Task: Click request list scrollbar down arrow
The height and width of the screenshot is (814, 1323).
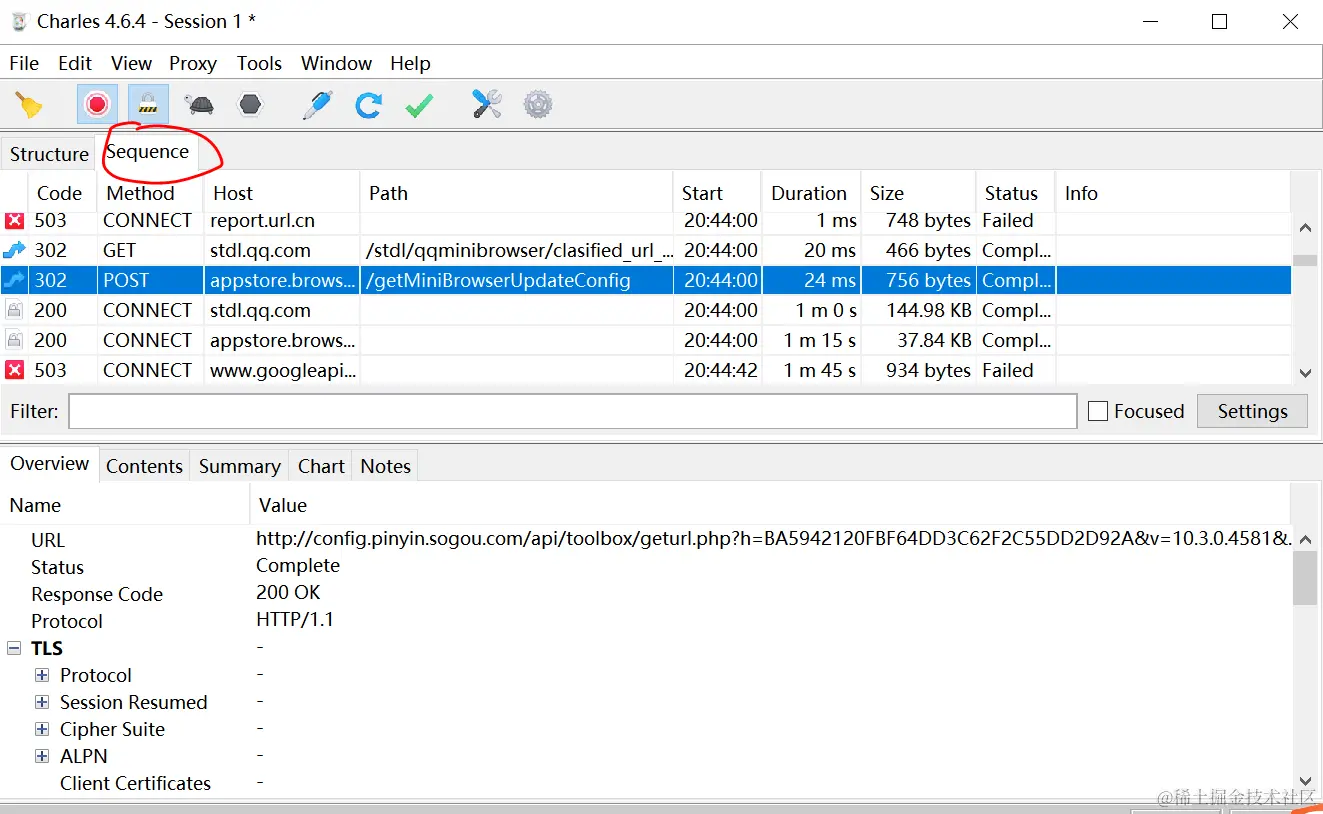Action: click(1304, 373)
